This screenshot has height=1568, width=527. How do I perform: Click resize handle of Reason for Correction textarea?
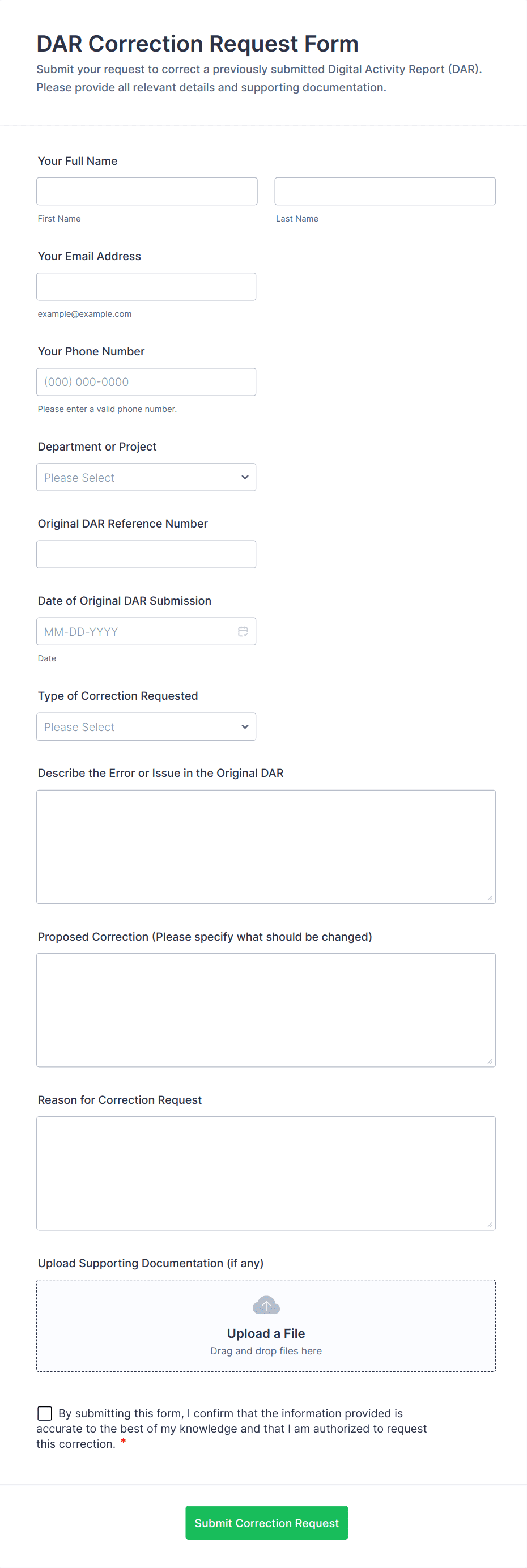click(x=490, y=1224)
